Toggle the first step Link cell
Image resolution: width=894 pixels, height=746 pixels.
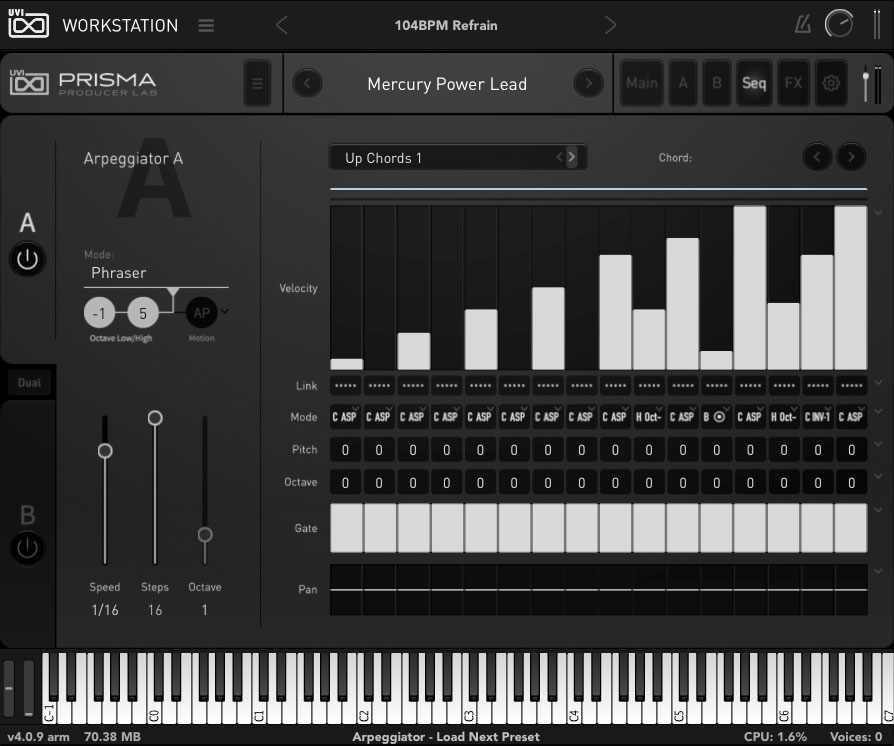point(346,386)
